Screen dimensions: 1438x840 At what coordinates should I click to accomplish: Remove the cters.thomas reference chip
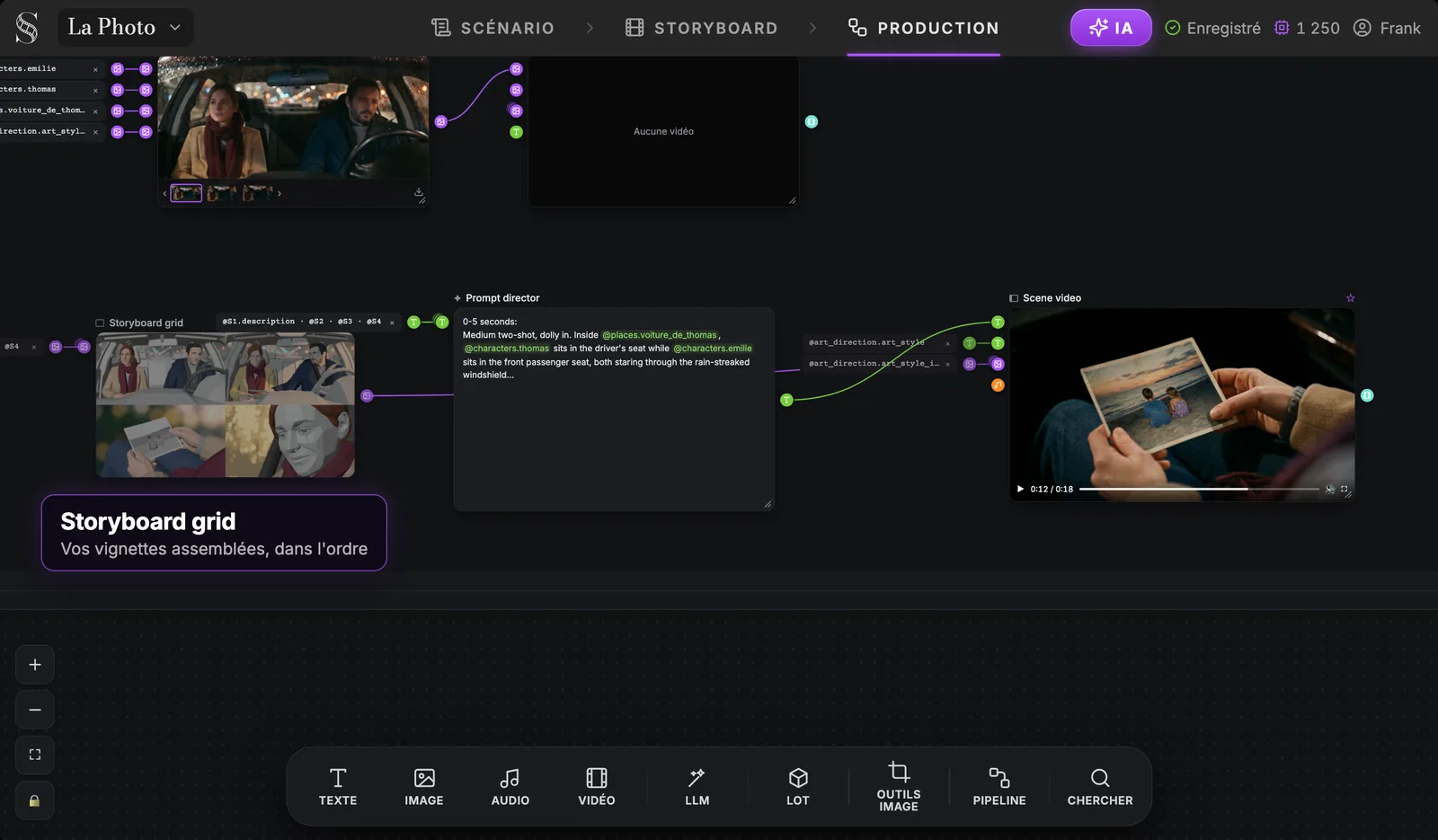point(95,91)
